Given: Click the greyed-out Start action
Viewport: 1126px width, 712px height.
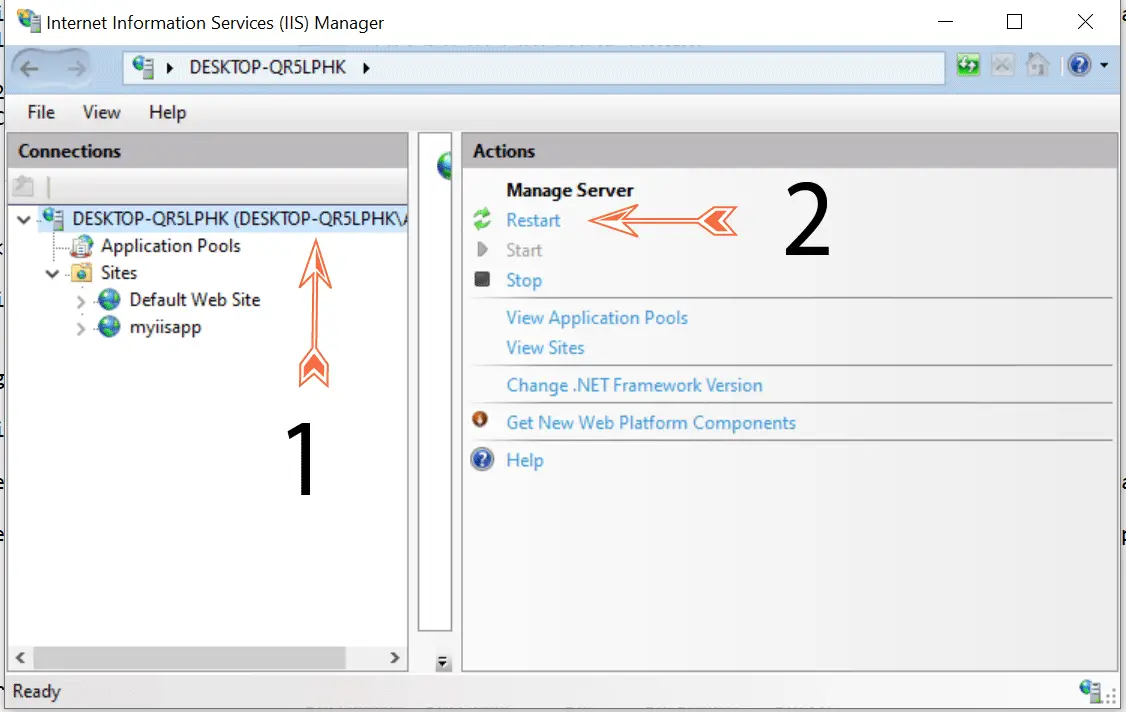Looking at the screenshot, I should 524,250.
